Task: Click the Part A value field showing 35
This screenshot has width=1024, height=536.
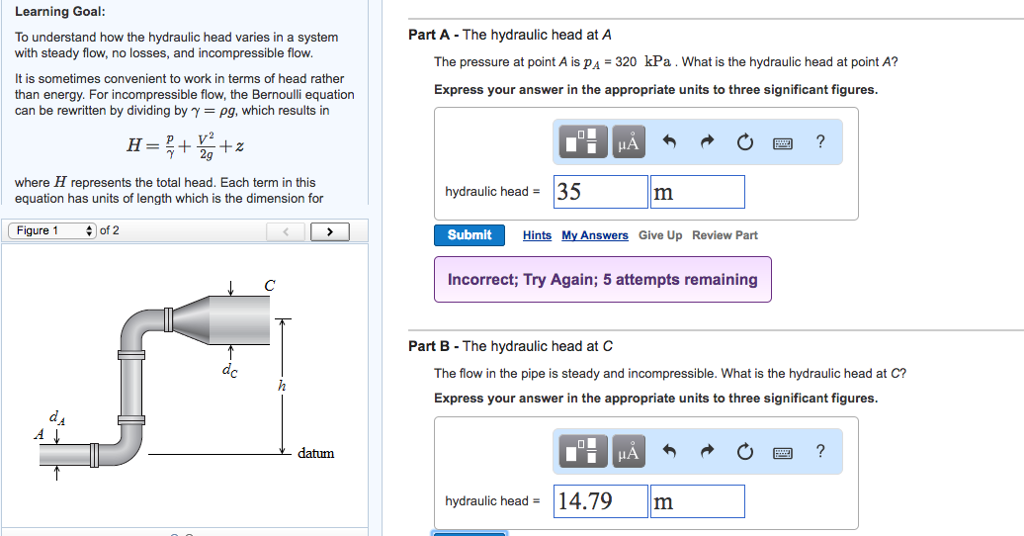Action: (x=600, y=192)
